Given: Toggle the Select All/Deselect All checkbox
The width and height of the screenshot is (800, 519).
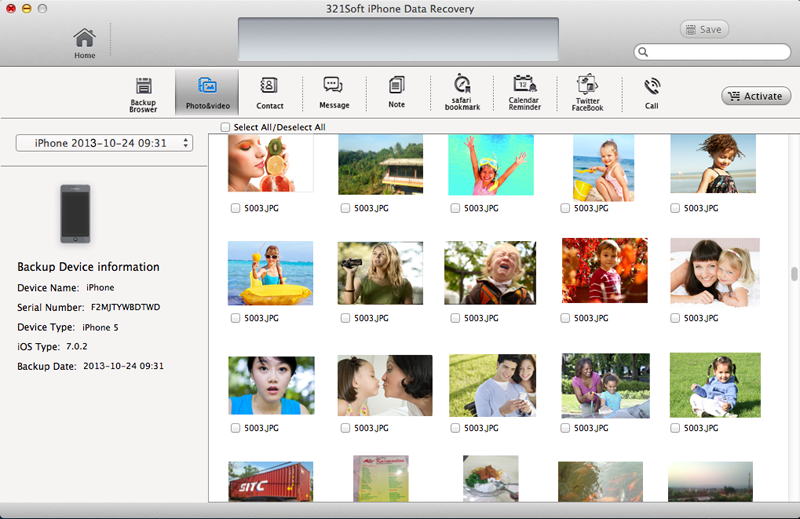Looking at the screenshot, I should pyautogui.click(x=225, y=127).
